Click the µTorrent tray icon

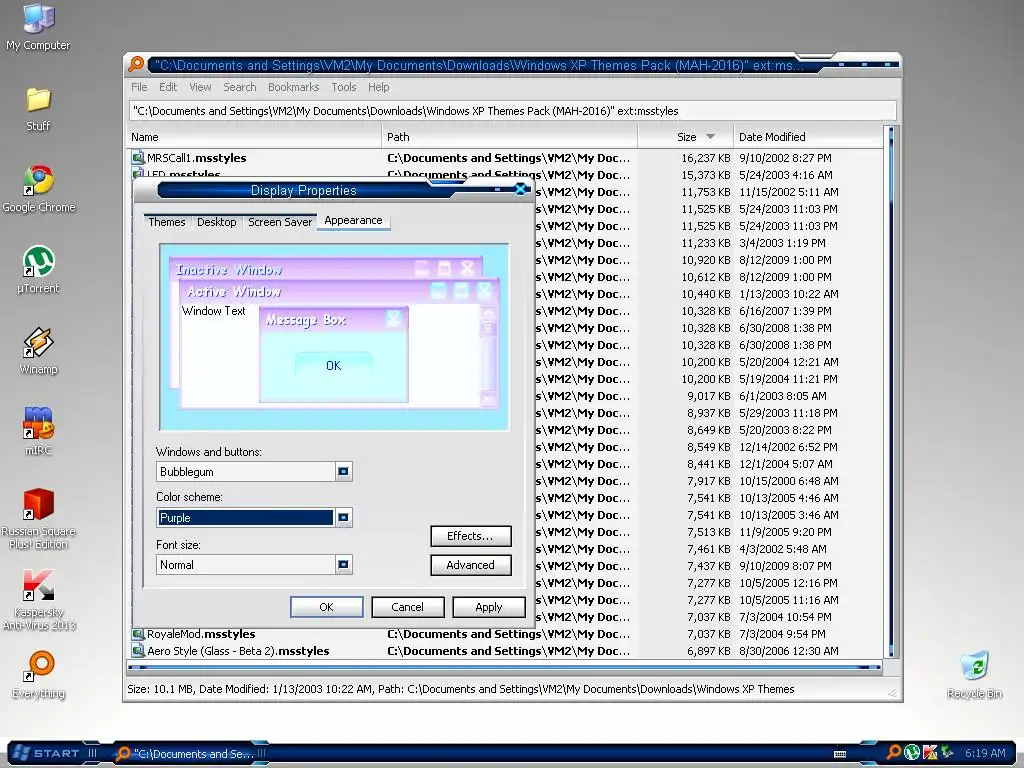click(x=912, y=752)
